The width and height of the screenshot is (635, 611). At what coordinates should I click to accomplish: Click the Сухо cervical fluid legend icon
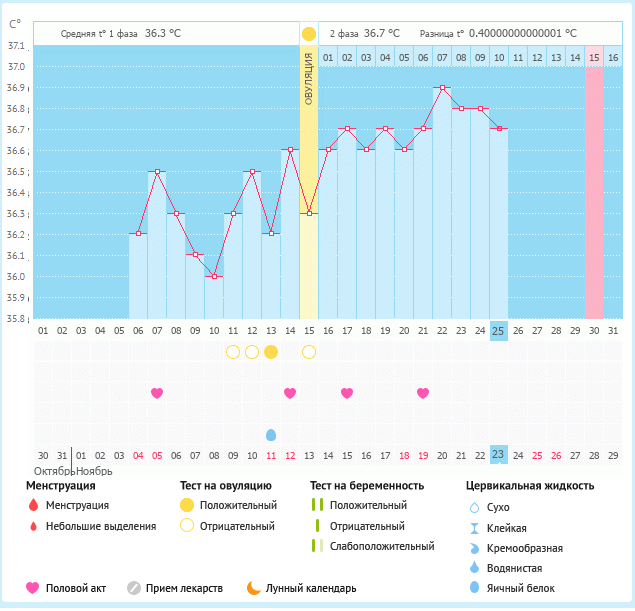[474, 507]
